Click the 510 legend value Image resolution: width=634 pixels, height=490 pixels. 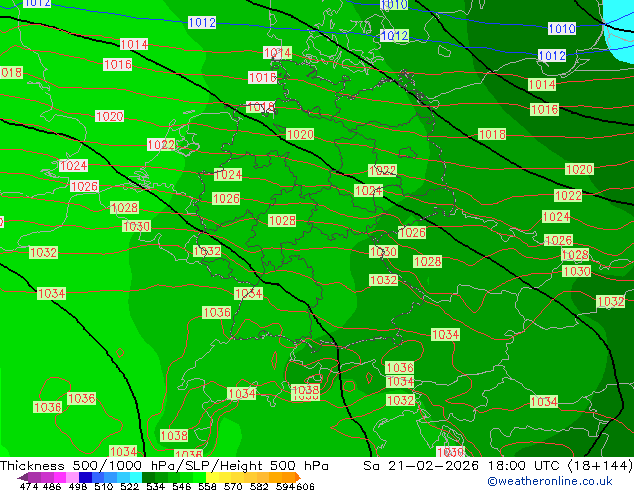pos(104,486)
